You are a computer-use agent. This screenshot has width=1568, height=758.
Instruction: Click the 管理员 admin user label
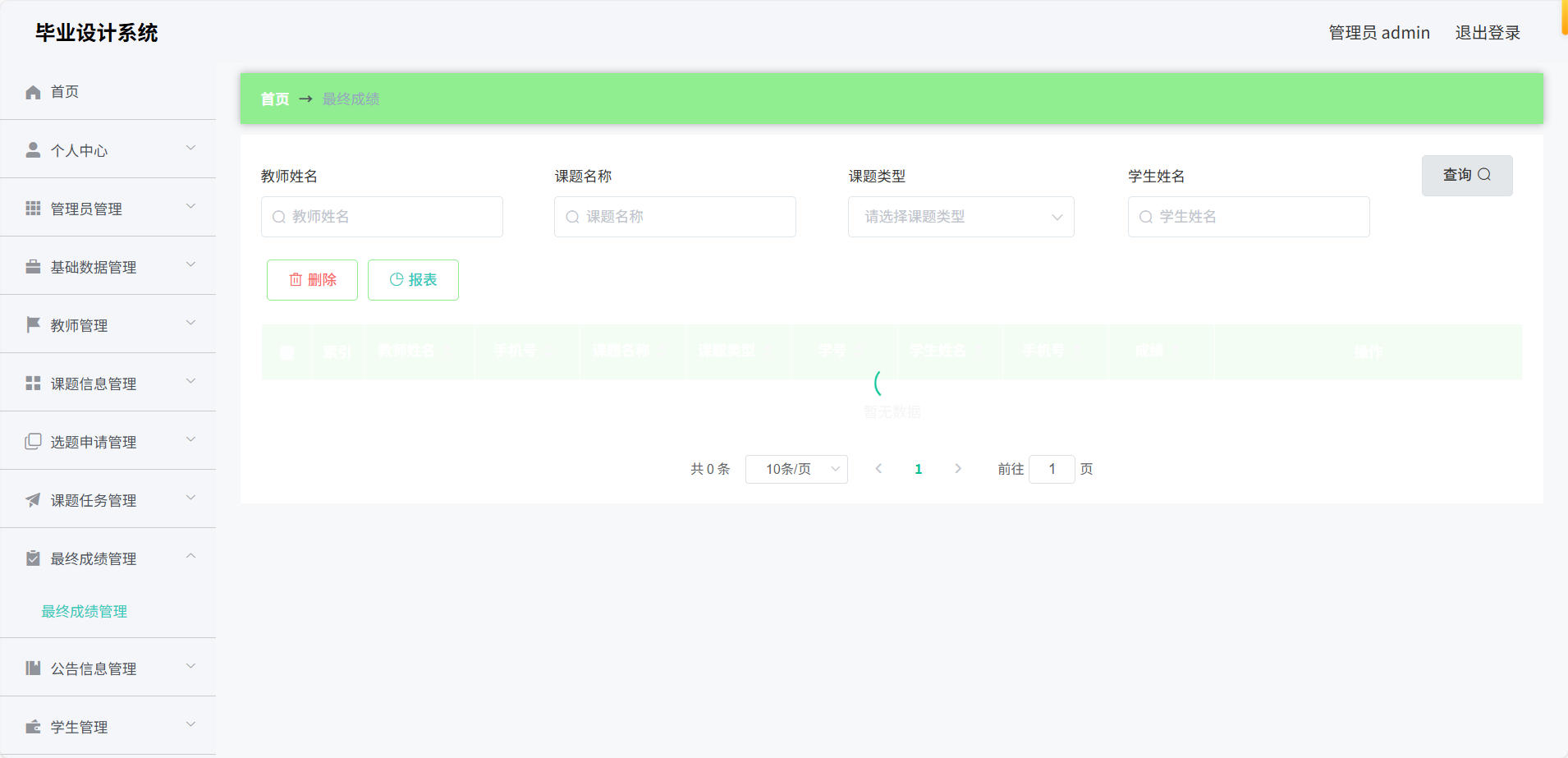(1379, 33)
